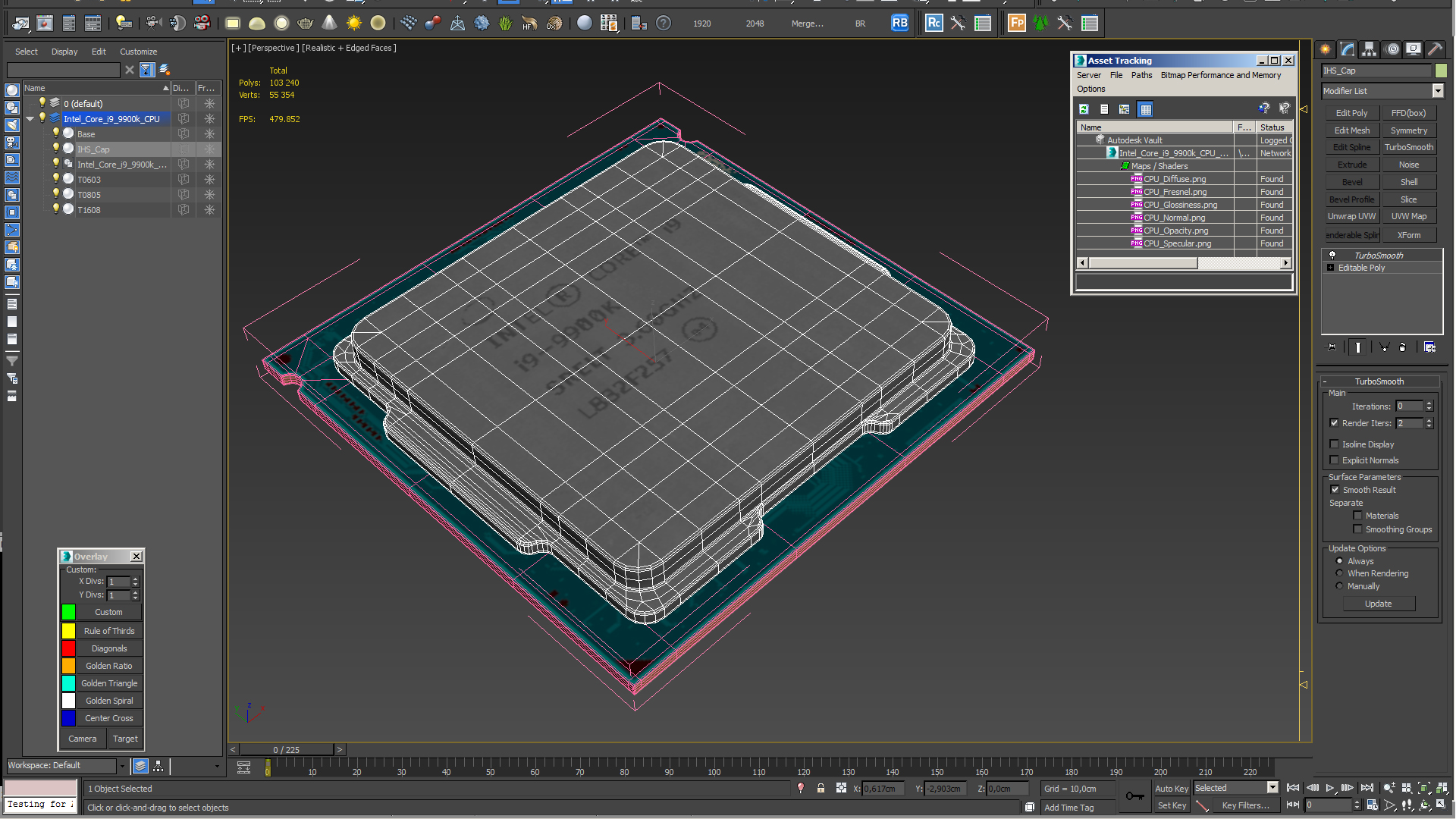Open Select menu in Scene Explorer
1456x819 pixels.
click(x=26, y=52)
